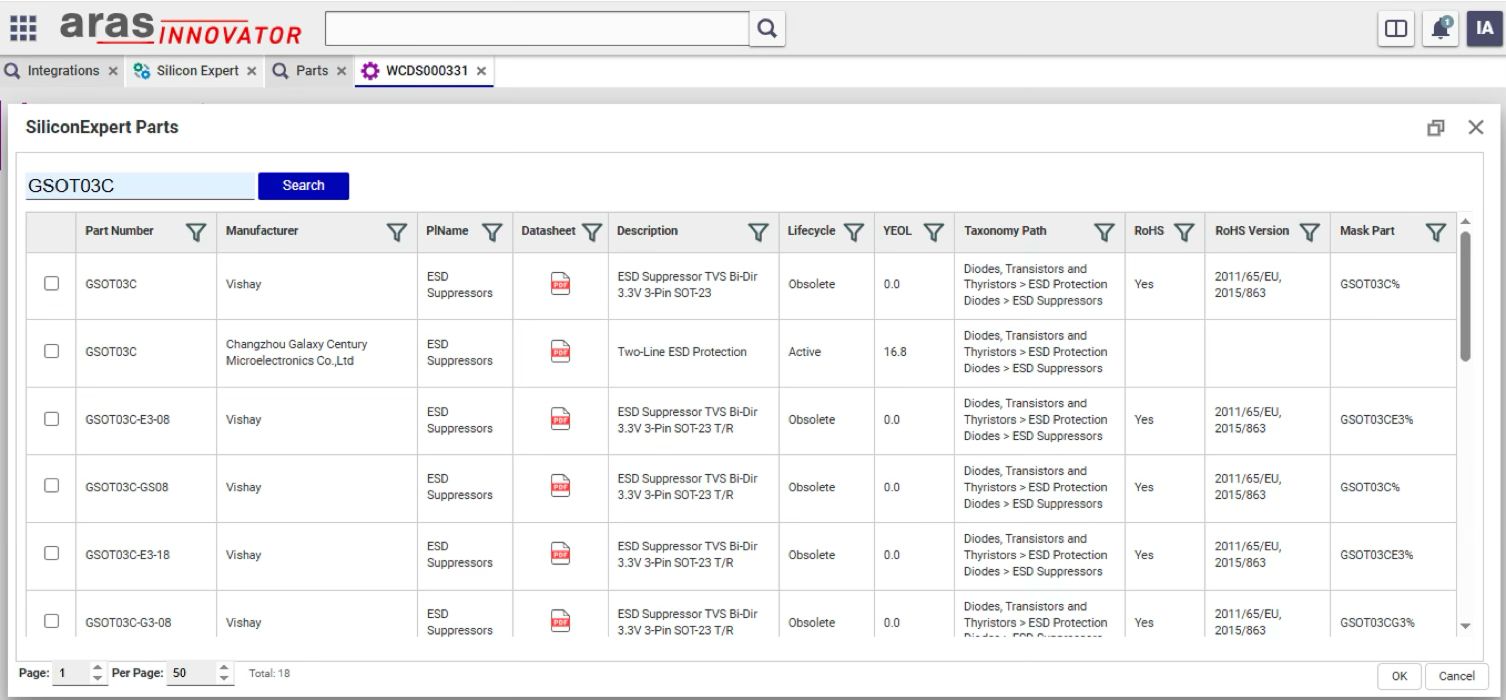Filter the Part Number column
This screenshot has width=1506, height=700.
coord(196,232)
